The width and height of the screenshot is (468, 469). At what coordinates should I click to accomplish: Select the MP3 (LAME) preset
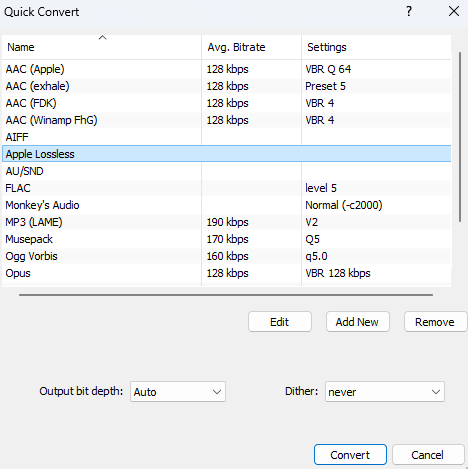[227, 222]
